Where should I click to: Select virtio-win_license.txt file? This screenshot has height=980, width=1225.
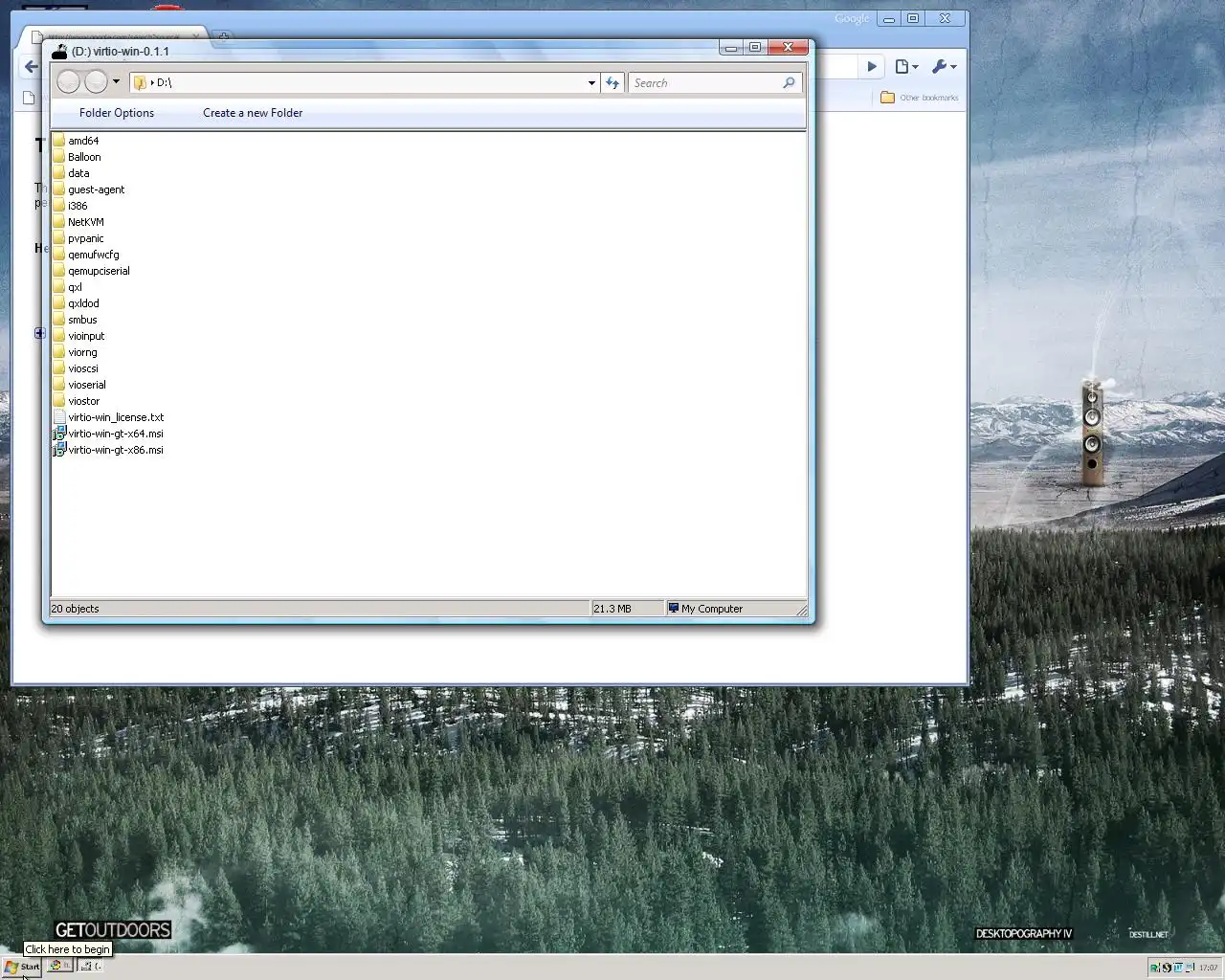point(109,417)
